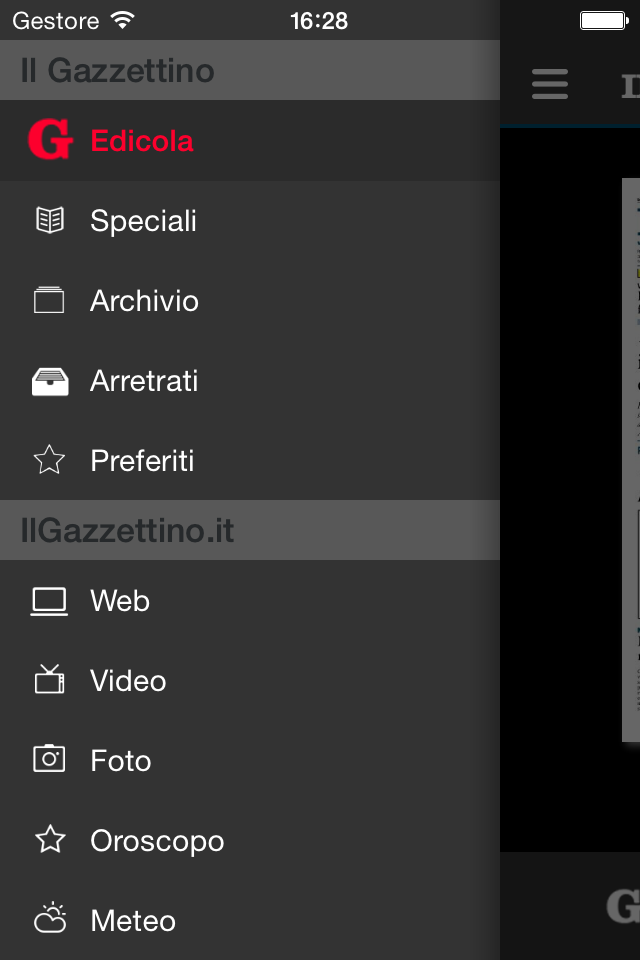Tap the Gestore carrier label
Viewport: 640px width, 960px height.
[x=56, y=21]
